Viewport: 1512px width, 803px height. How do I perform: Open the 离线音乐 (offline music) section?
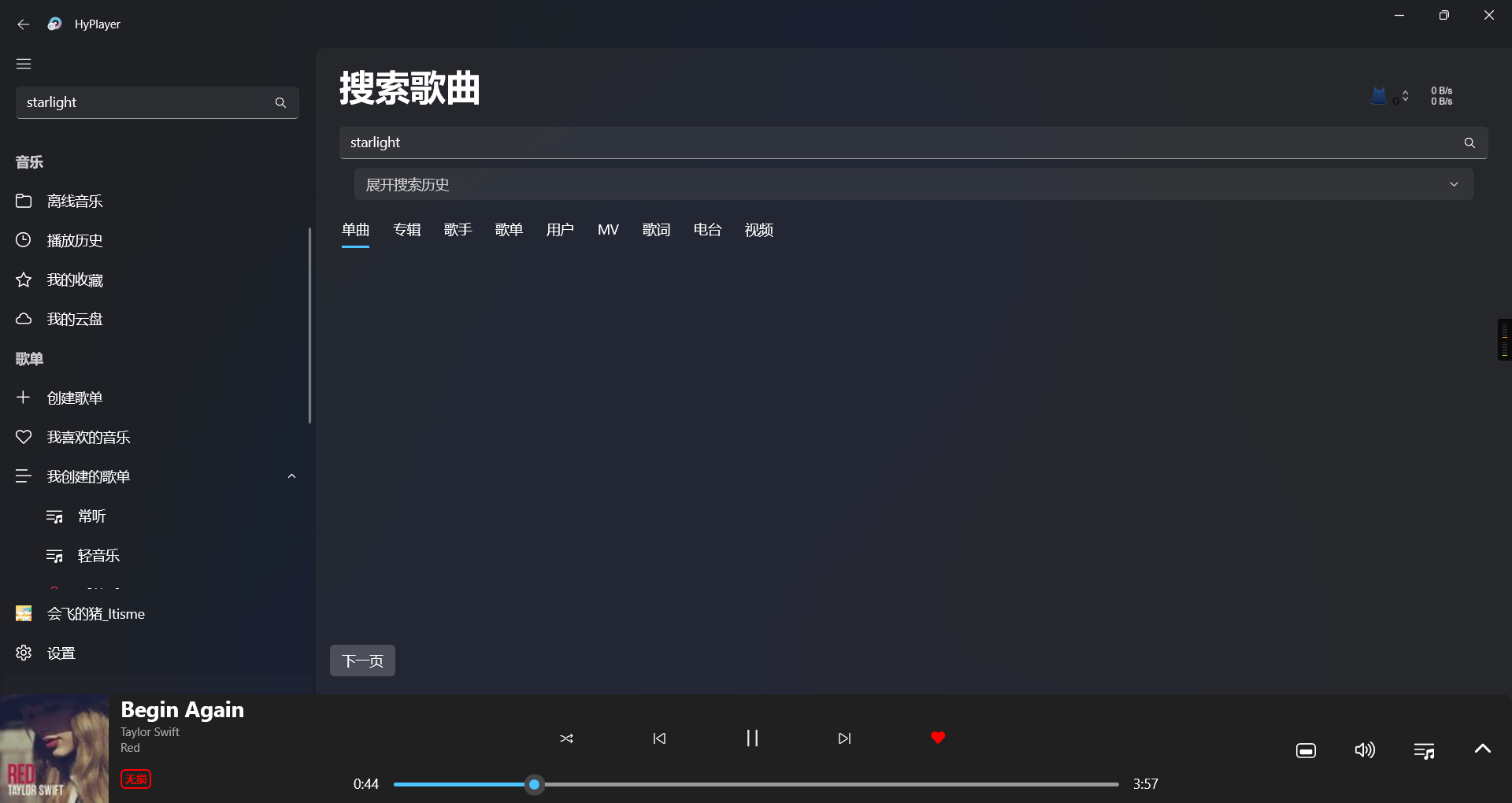[74, 201]
